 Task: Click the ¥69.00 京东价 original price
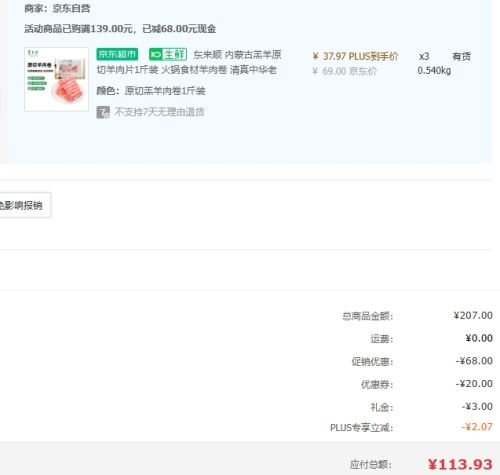(344, 71)
